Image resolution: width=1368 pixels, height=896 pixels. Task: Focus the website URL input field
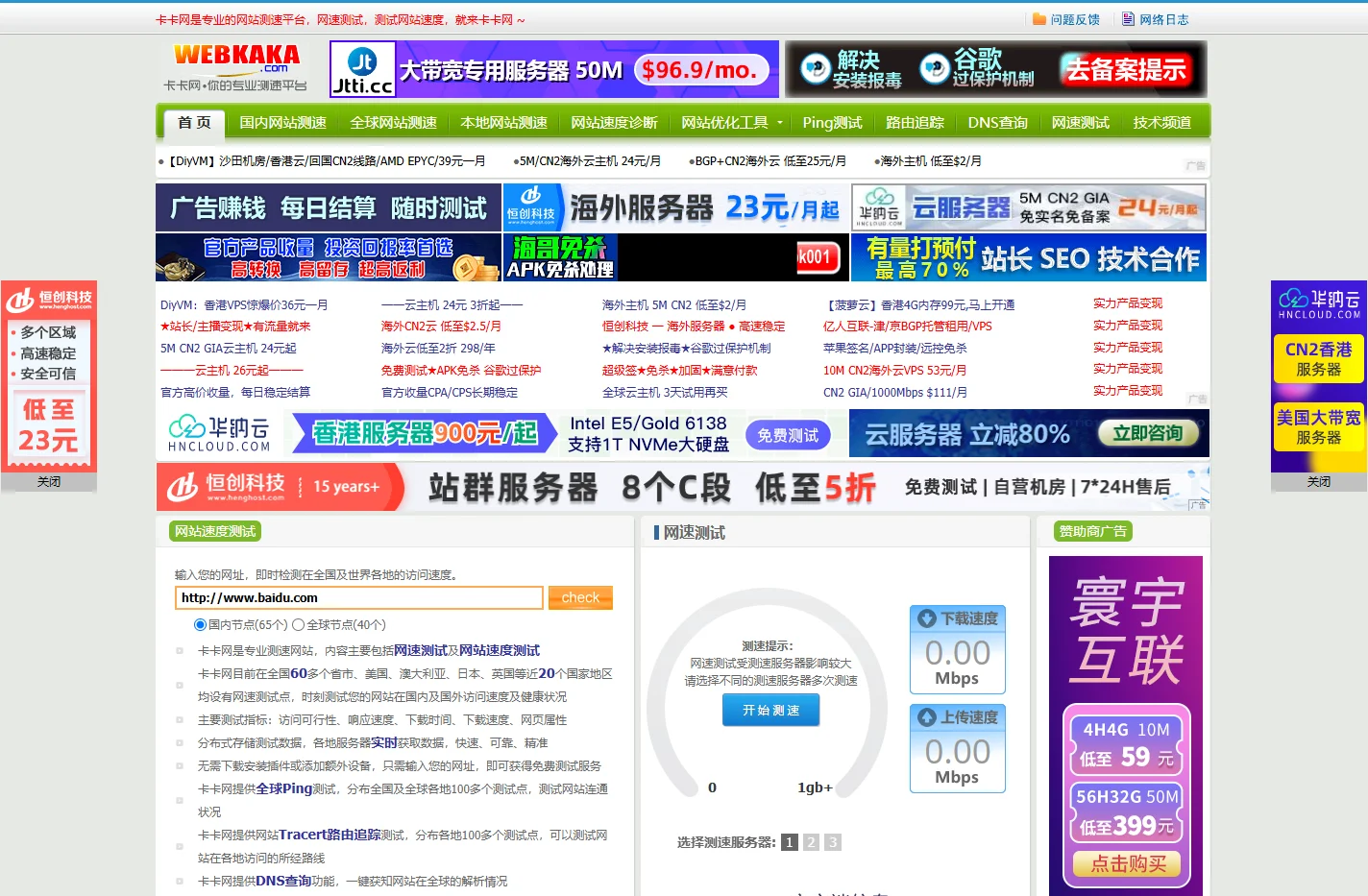coord(359,598)
